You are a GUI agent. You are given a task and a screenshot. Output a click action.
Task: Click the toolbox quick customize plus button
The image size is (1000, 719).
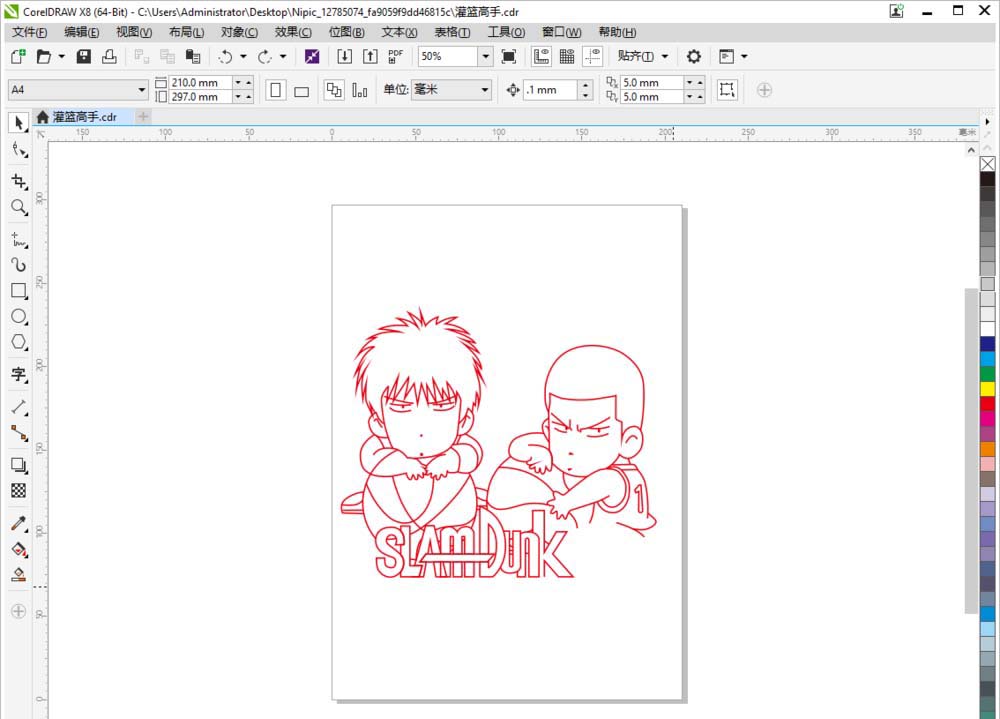[x=18, y=611]
